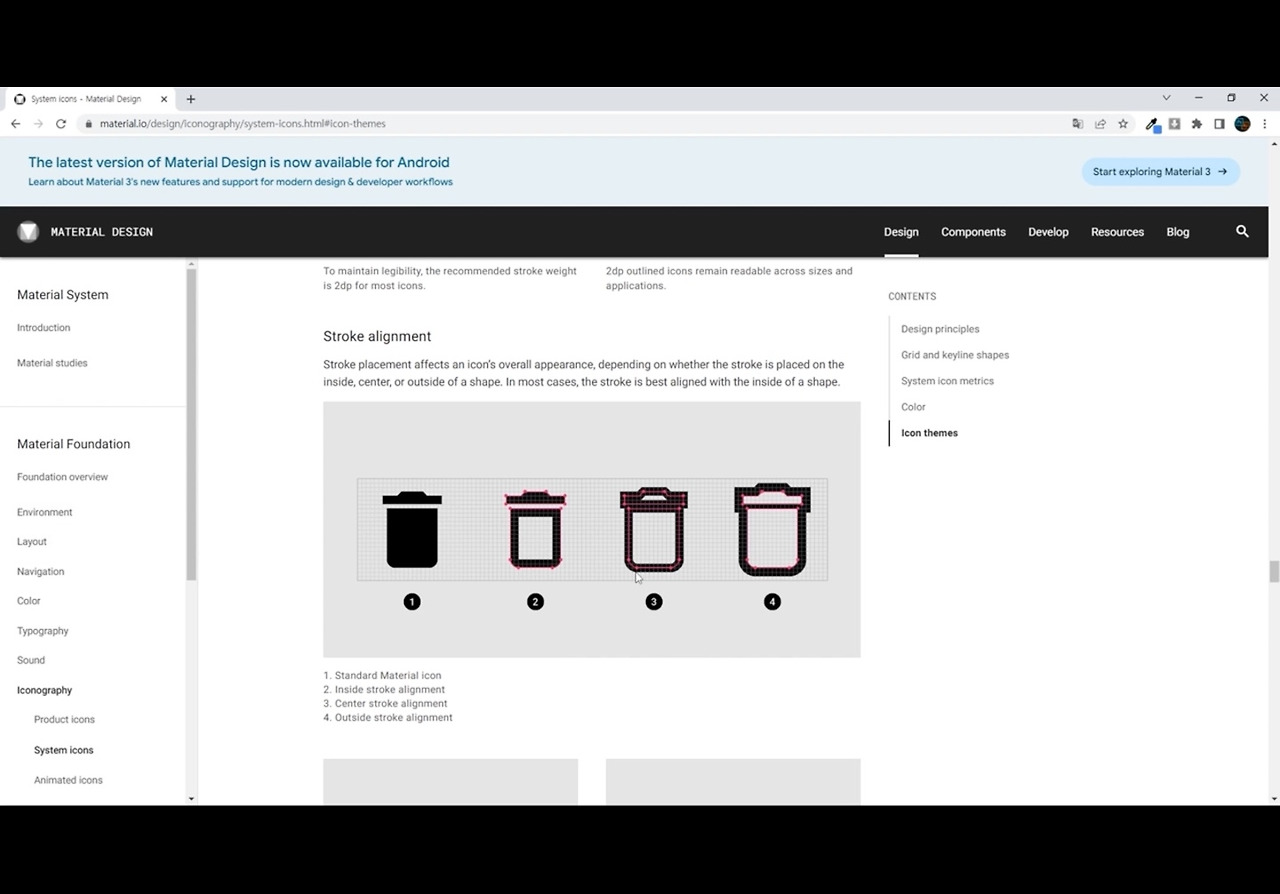
Task: Visit the Blog nav item
Action: click(x=1178, y=232)
